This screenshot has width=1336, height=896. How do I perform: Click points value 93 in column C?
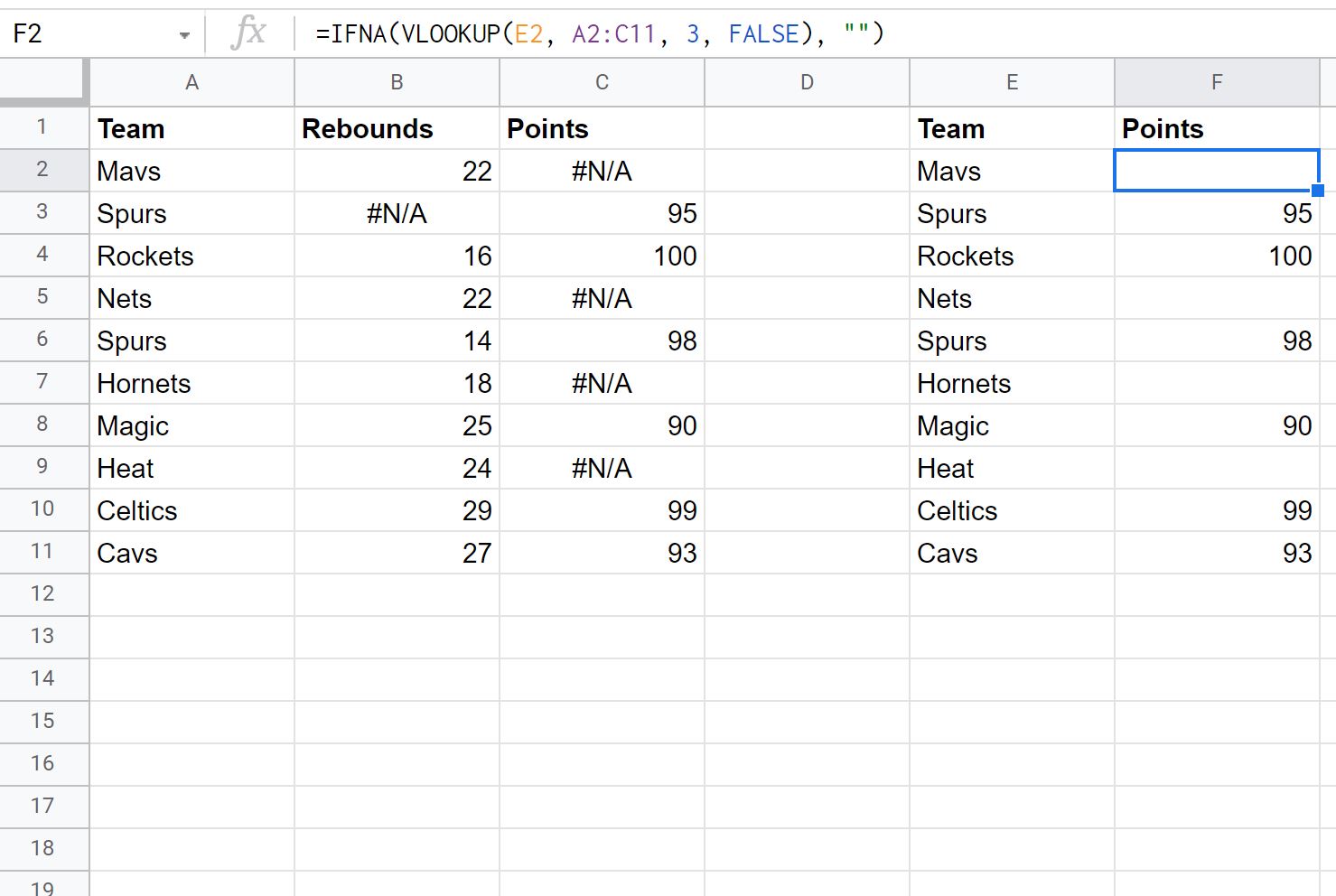click(x=682, y=554)
